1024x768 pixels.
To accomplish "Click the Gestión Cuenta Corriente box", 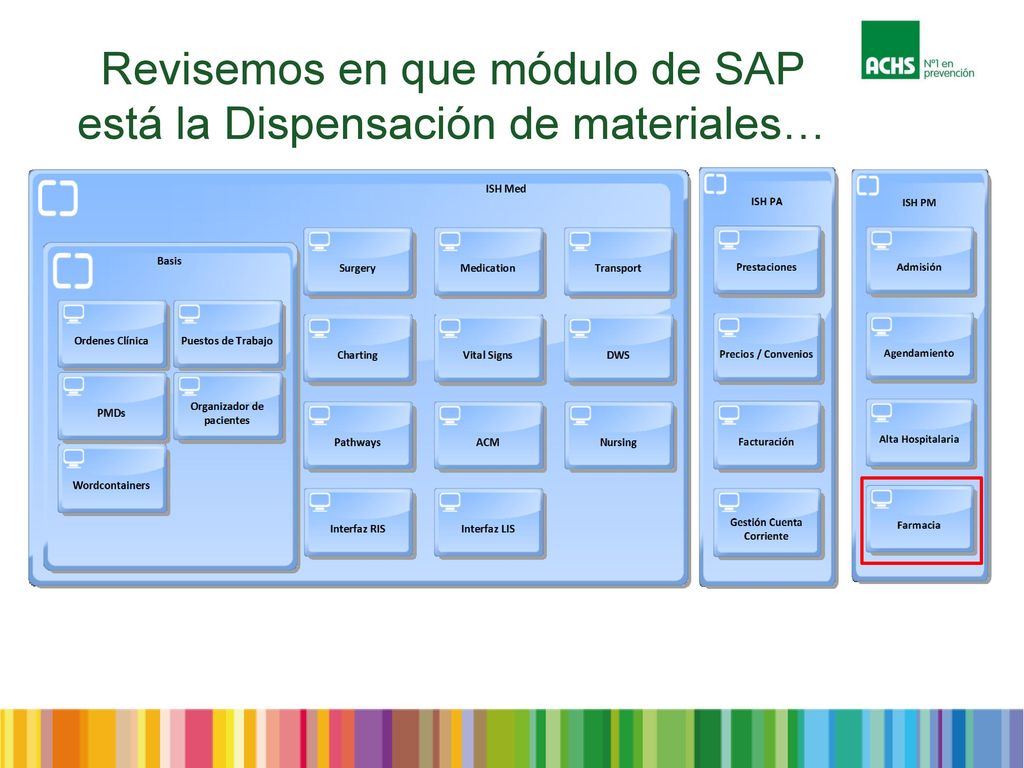I will point(767,522).
